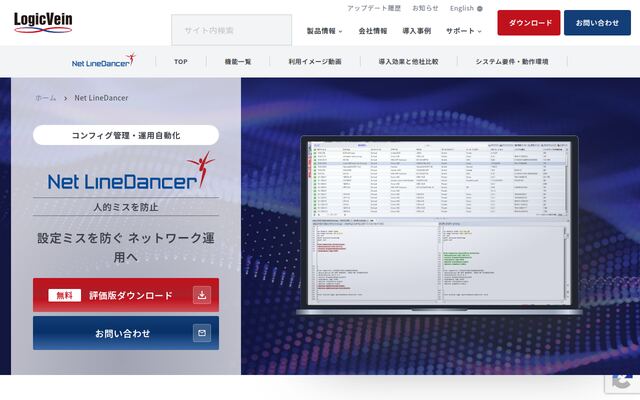Image resolution: width=640 pixels, height=400 pixels.
Task: Focus the サイト内検索 search field
Action: click(x=231, y=30)
